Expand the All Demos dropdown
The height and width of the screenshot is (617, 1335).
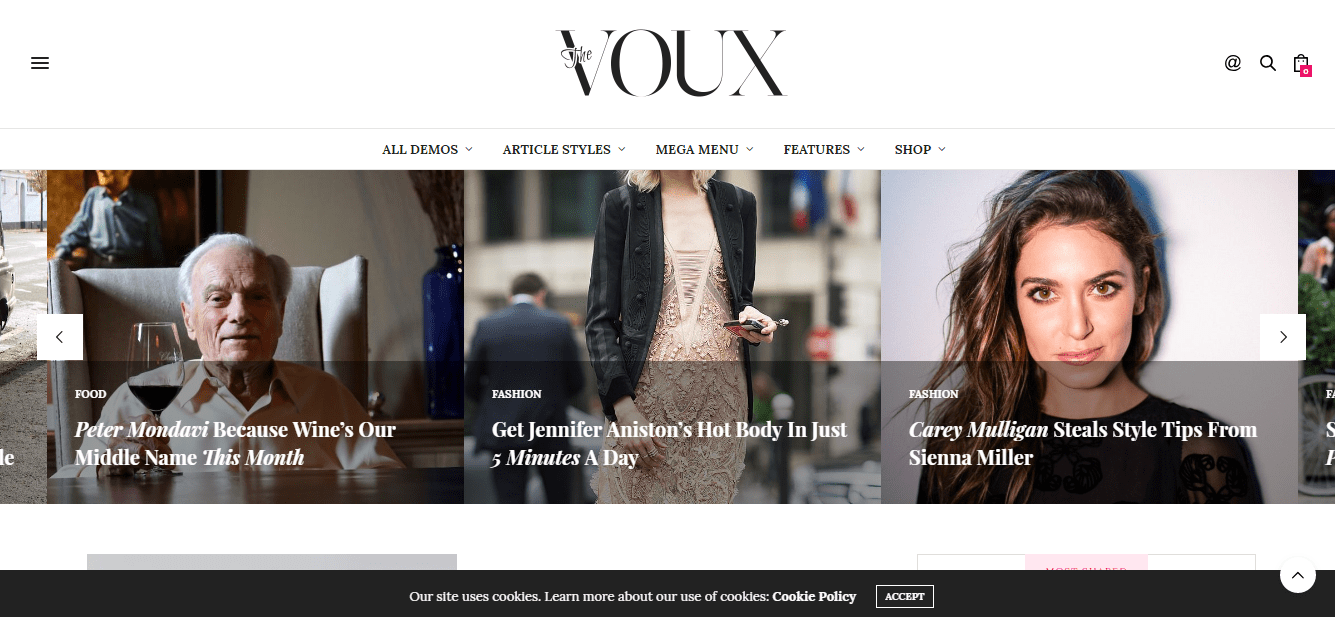click(x=427, y=150)
